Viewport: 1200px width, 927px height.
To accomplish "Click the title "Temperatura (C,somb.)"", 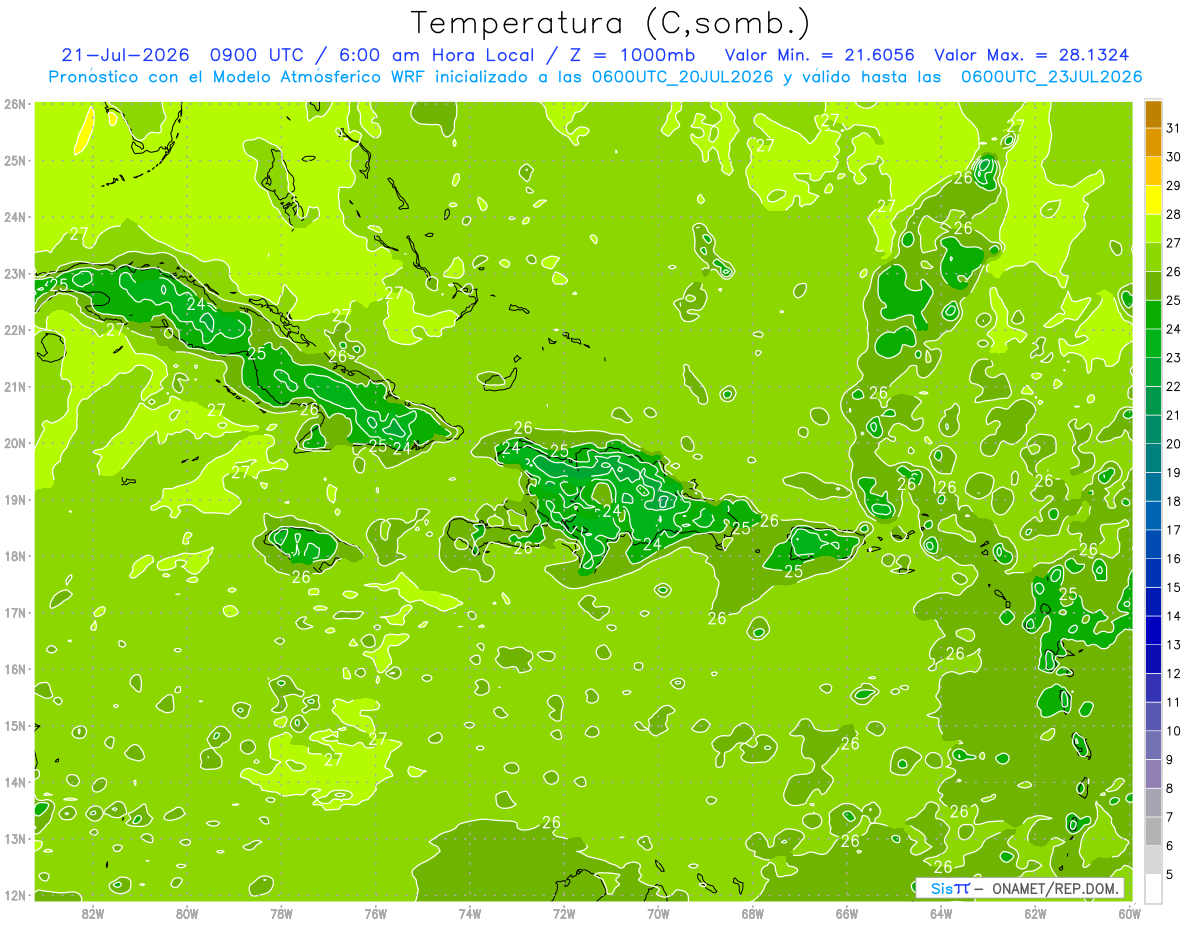I will pos(611,24).
